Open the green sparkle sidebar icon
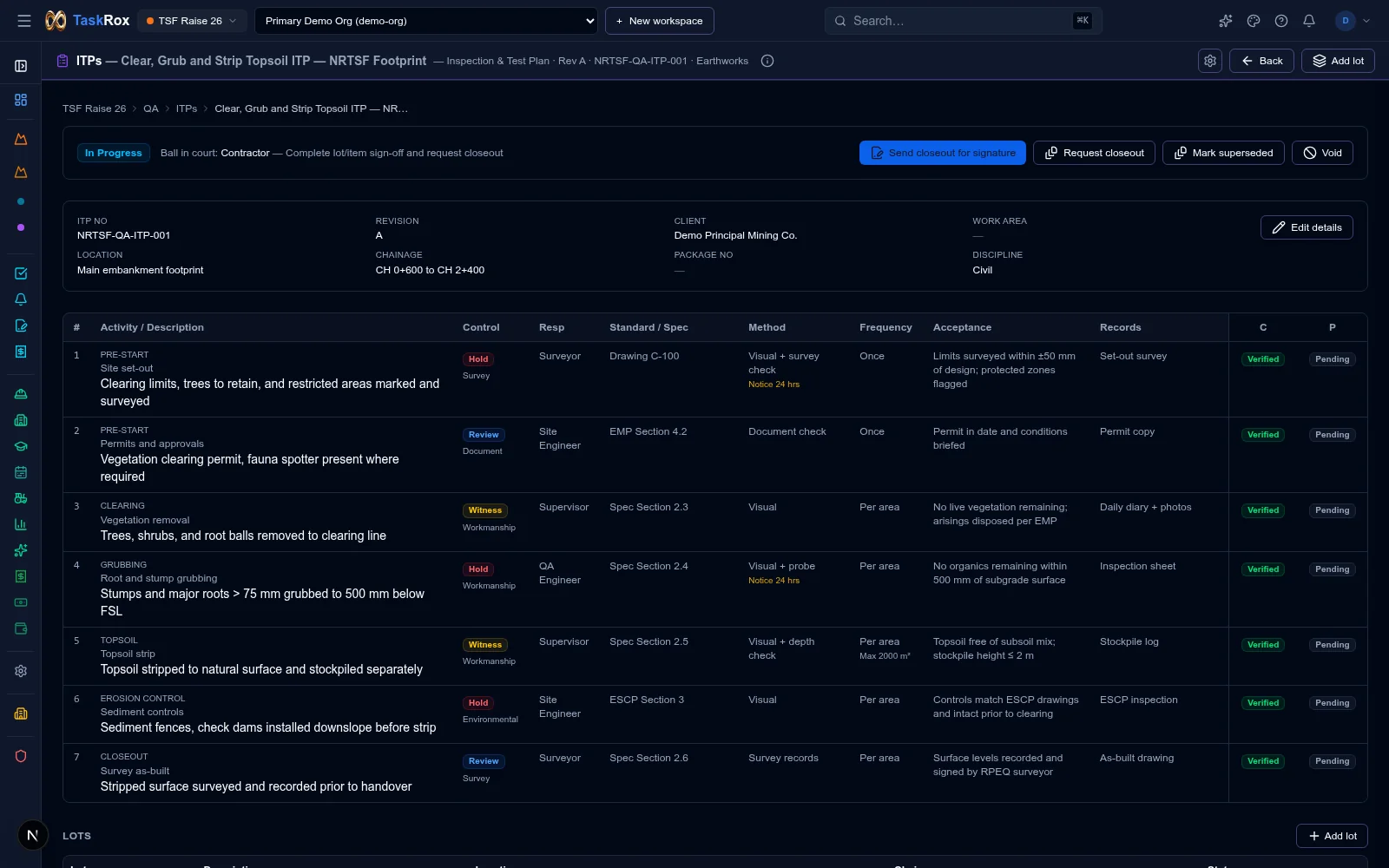The width and height of the screenshot is (1389, 868). 21,550
